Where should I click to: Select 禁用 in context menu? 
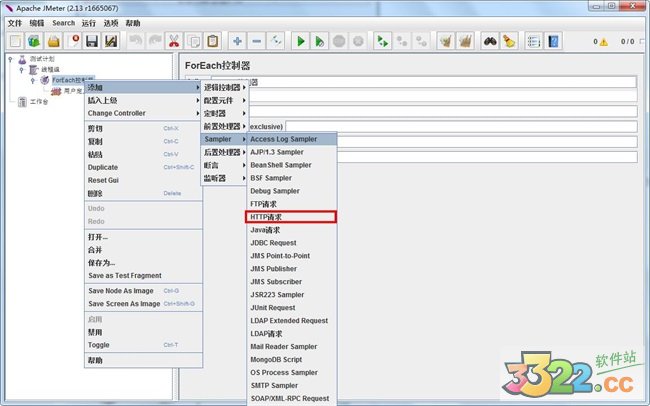tap(143, 332)
